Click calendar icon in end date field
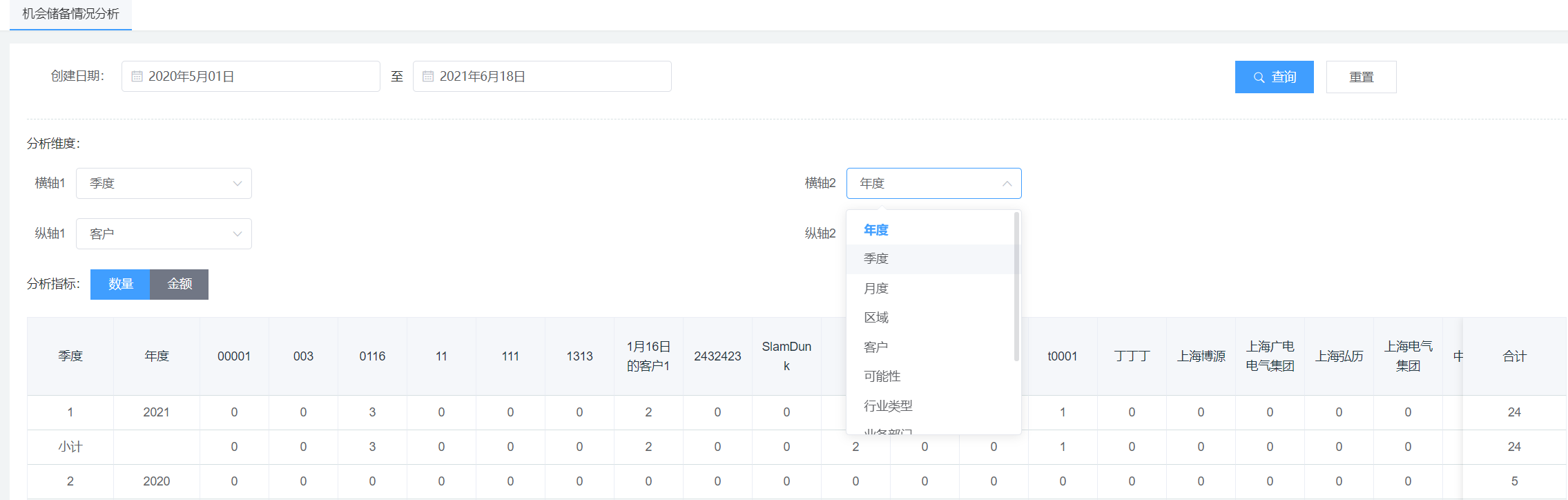 tap(428, 77)
